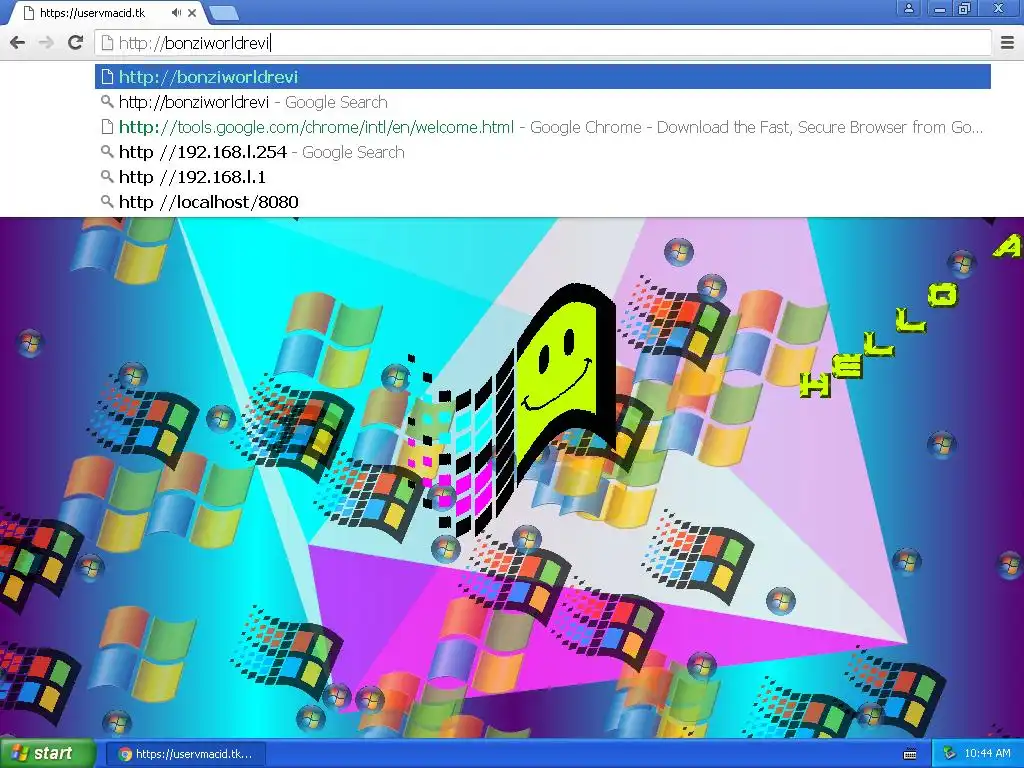Minimize the Chrome window
Viewport: 1024px width, 768px height.
click(x=940, y=8)
